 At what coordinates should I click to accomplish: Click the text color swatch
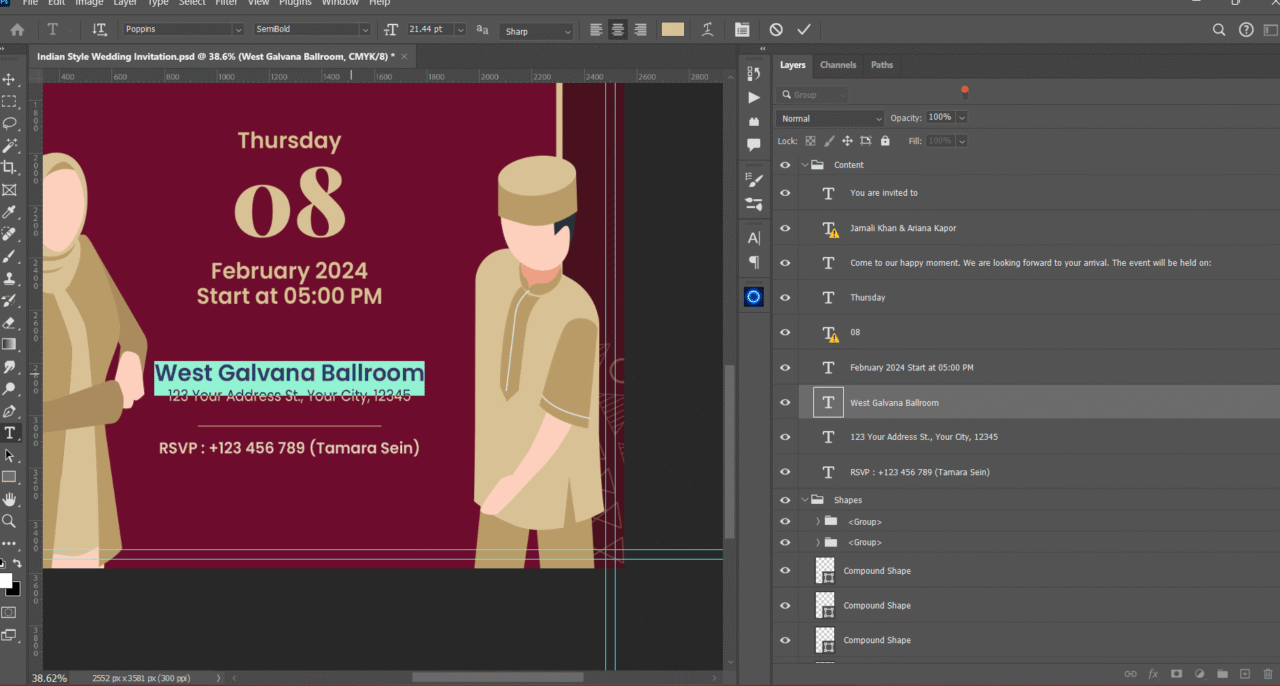672,30
